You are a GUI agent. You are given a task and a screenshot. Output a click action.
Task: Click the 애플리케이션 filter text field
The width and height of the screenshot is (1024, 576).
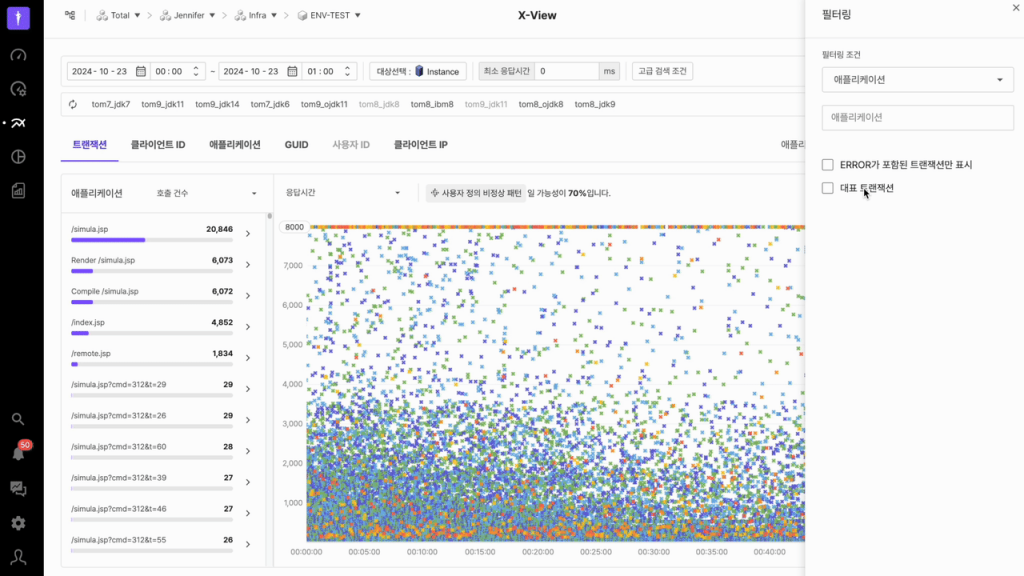[x=917, y=118]
